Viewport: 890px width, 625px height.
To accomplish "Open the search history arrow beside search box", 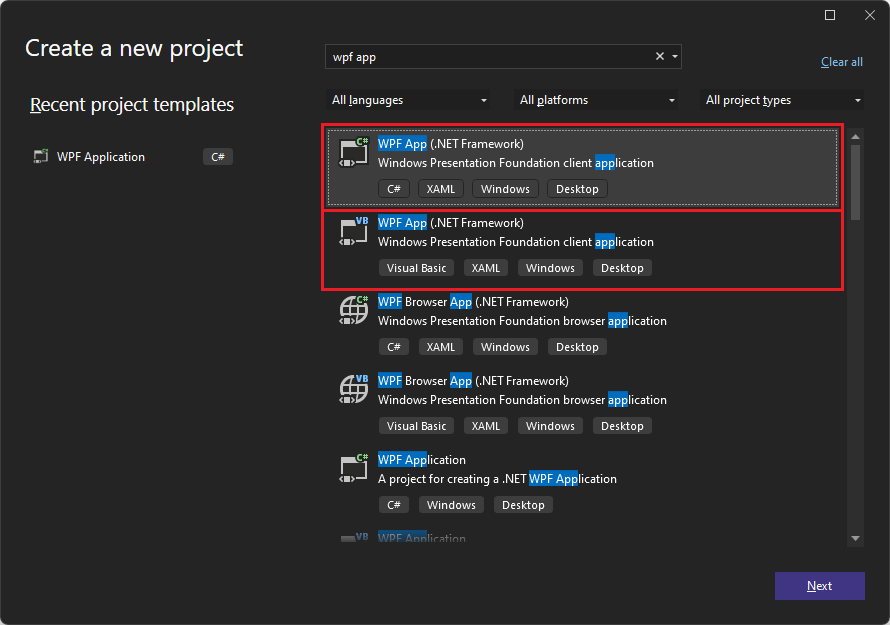I will [x=674, y=56].
